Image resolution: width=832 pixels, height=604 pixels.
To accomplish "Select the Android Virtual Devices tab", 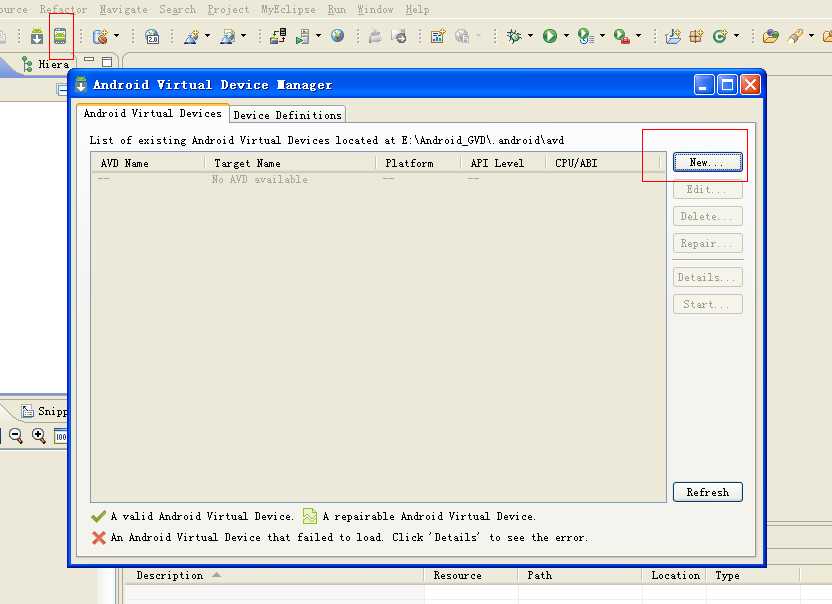I will tap(152, 113).
